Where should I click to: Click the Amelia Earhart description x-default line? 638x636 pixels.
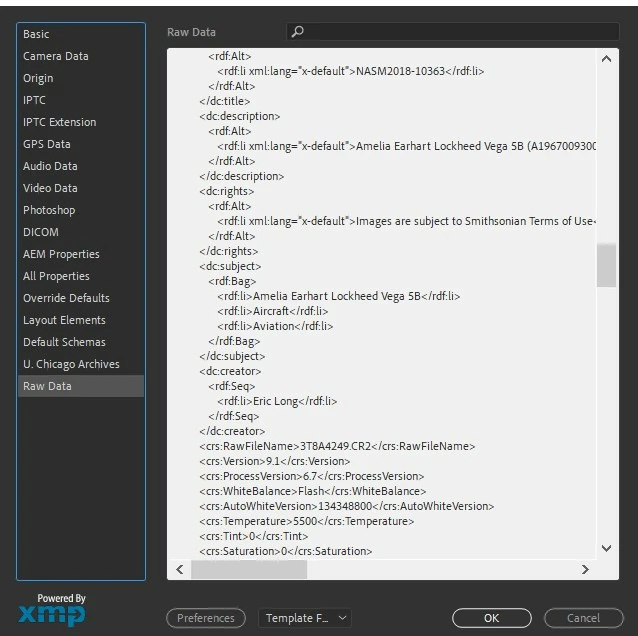click(x=406, y=146)
